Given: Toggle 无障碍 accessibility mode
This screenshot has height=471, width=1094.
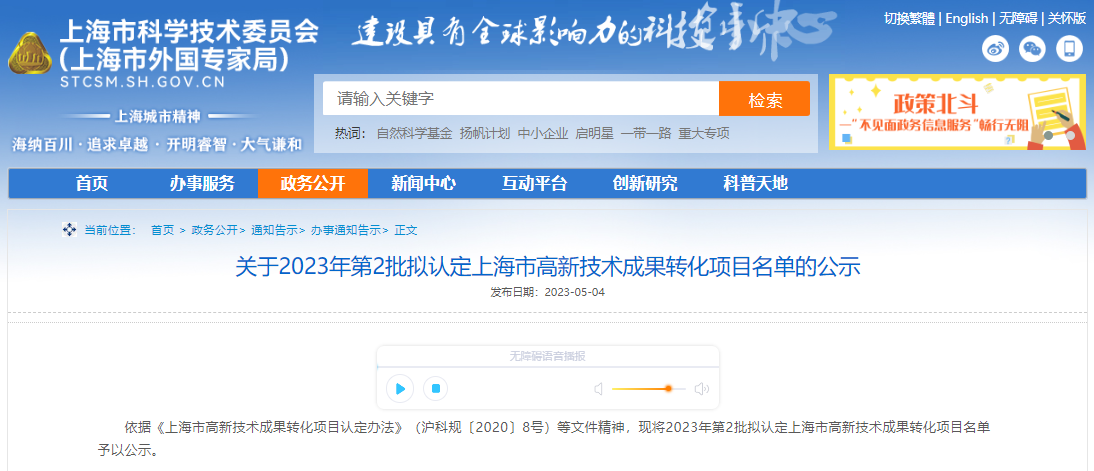Looking at the screenshot, I should (x=1018, y=19).
